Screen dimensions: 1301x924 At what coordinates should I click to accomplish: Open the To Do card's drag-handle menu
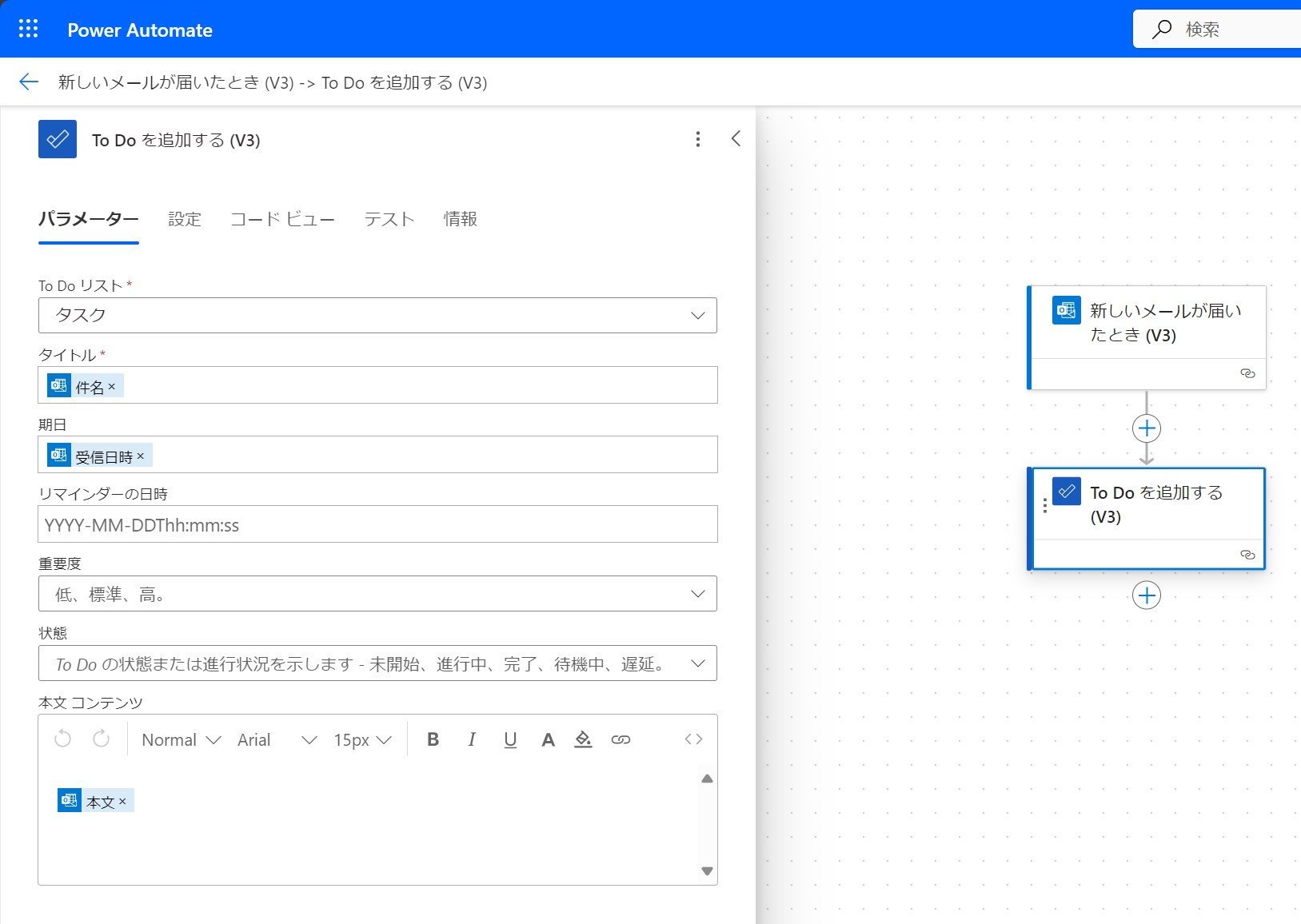click(x=1044, y=505)
